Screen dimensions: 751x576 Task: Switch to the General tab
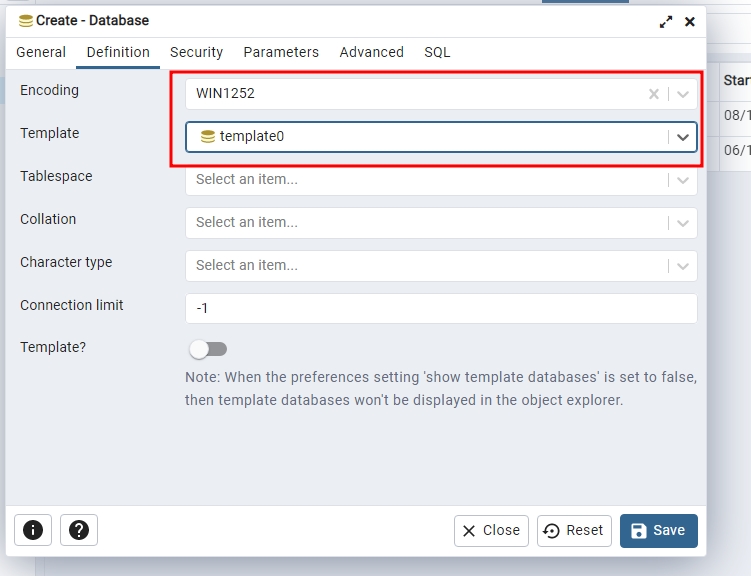pyautogui.click(x=41, y=52)
